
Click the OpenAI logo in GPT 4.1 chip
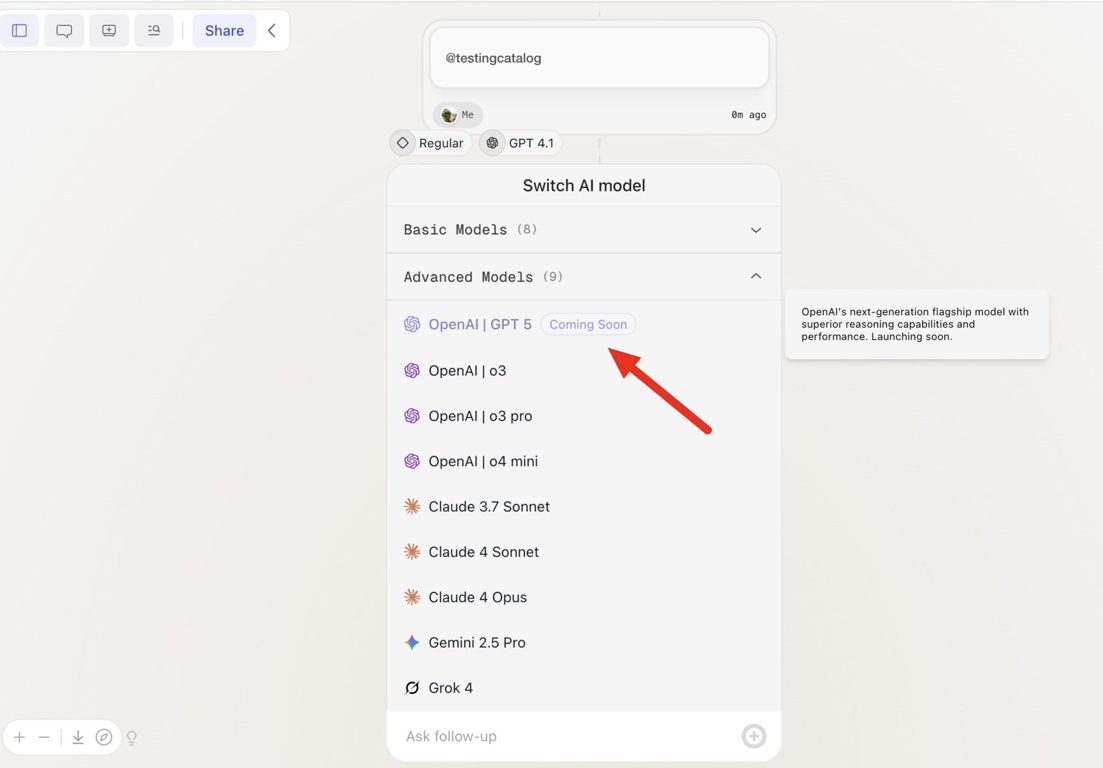tap(492, 143)
